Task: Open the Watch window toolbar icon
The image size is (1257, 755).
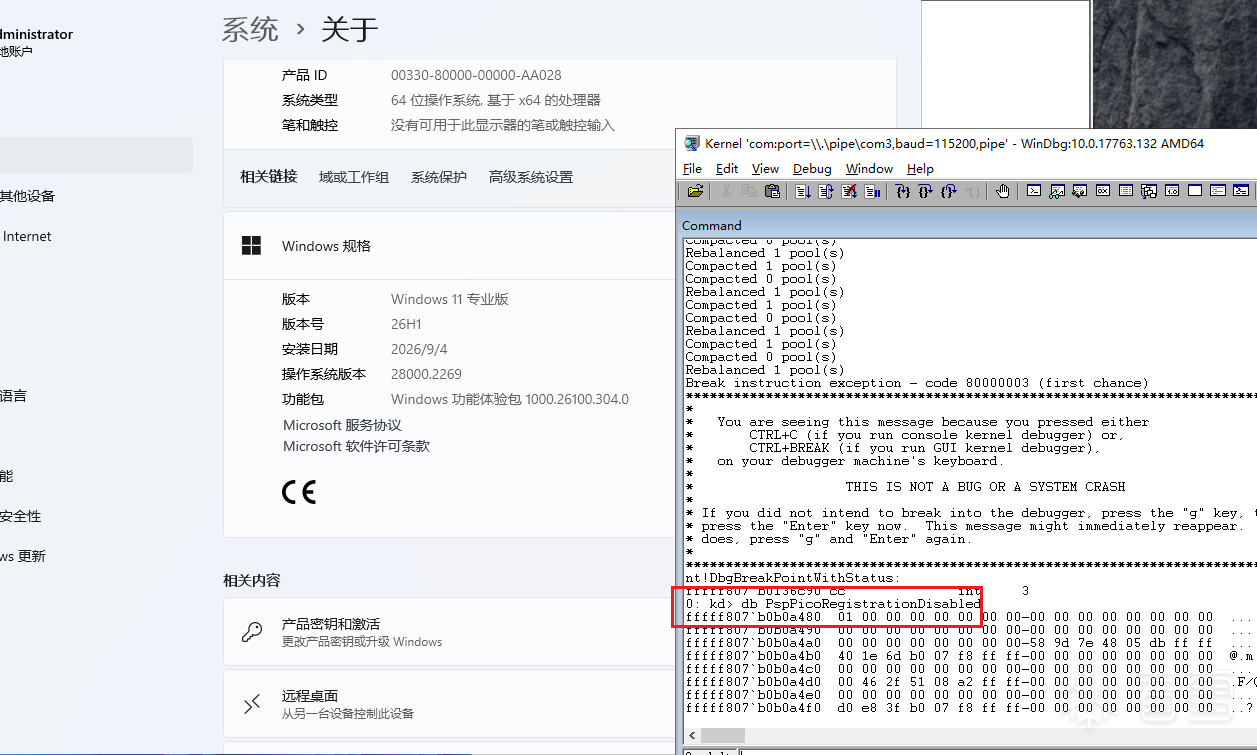Action: (x=1056, y=191)
